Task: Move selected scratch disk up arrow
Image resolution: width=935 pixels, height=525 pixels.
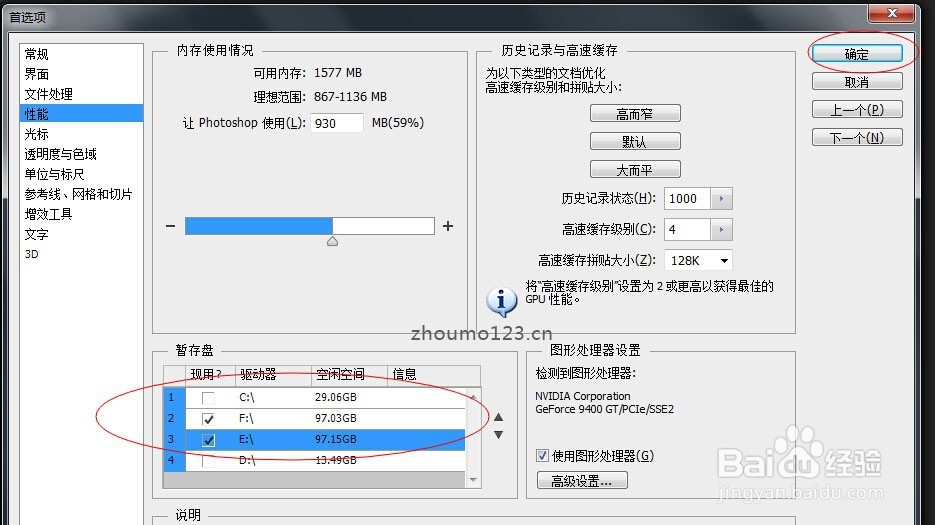Action: pyautogui.click(x=499, y=418)
